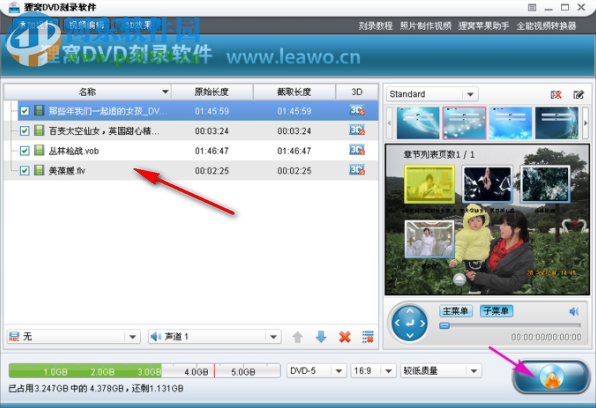The width and height of the screenshot is (596, 408).
Task: Start burning with the flame disc button
Action: point(551,377)
